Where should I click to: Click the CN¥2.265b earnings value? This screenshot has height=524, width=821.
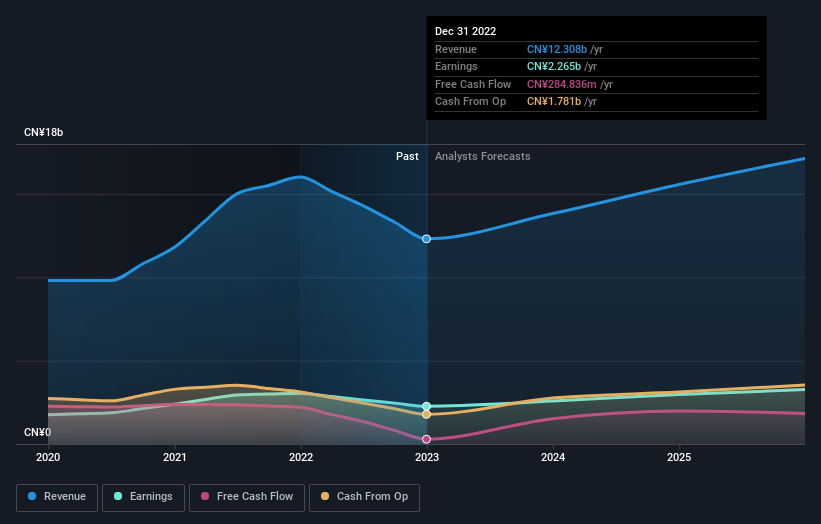pyautogui.click(x=554, y=66)
